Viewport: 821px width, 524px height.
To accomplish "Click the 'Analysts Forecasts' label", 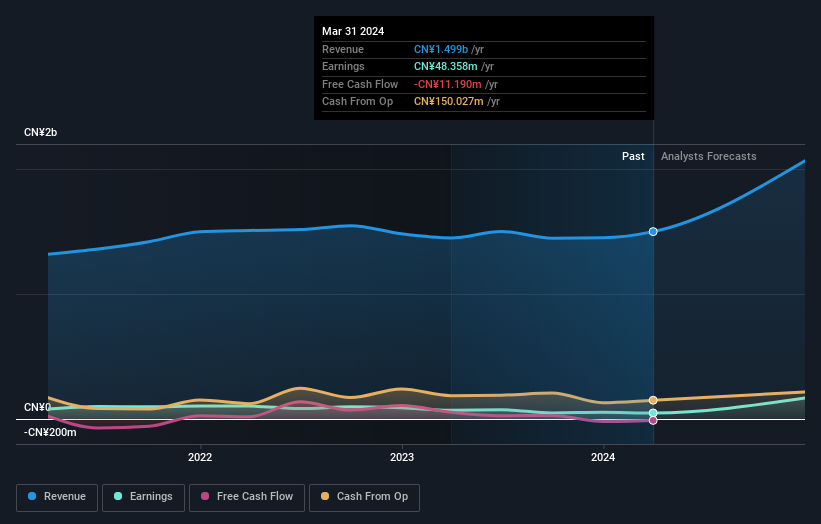I will click(708, 157).
